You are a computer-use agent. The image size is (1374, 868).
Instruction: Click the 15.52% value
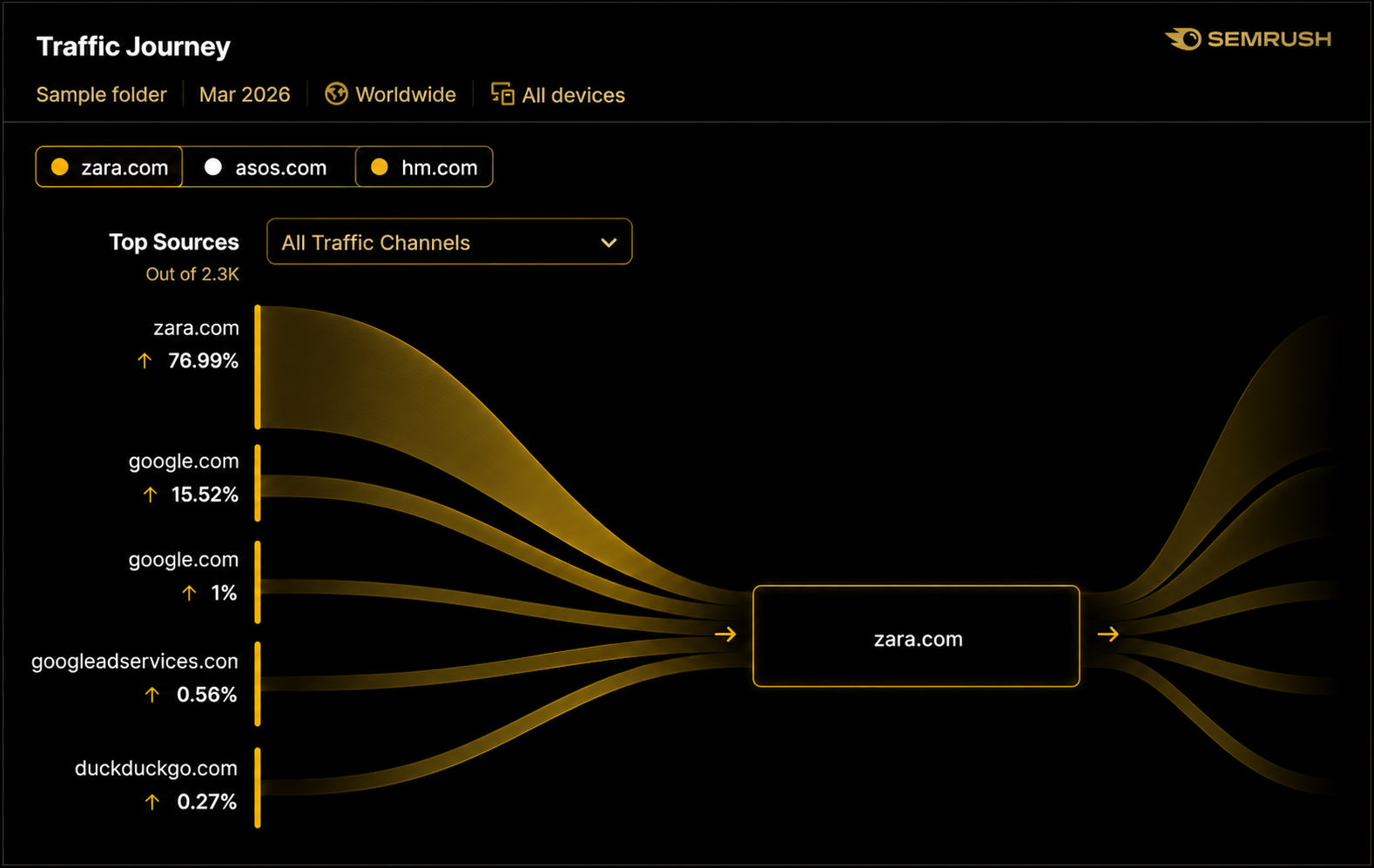pyautogui.click(x=205, y=495)
